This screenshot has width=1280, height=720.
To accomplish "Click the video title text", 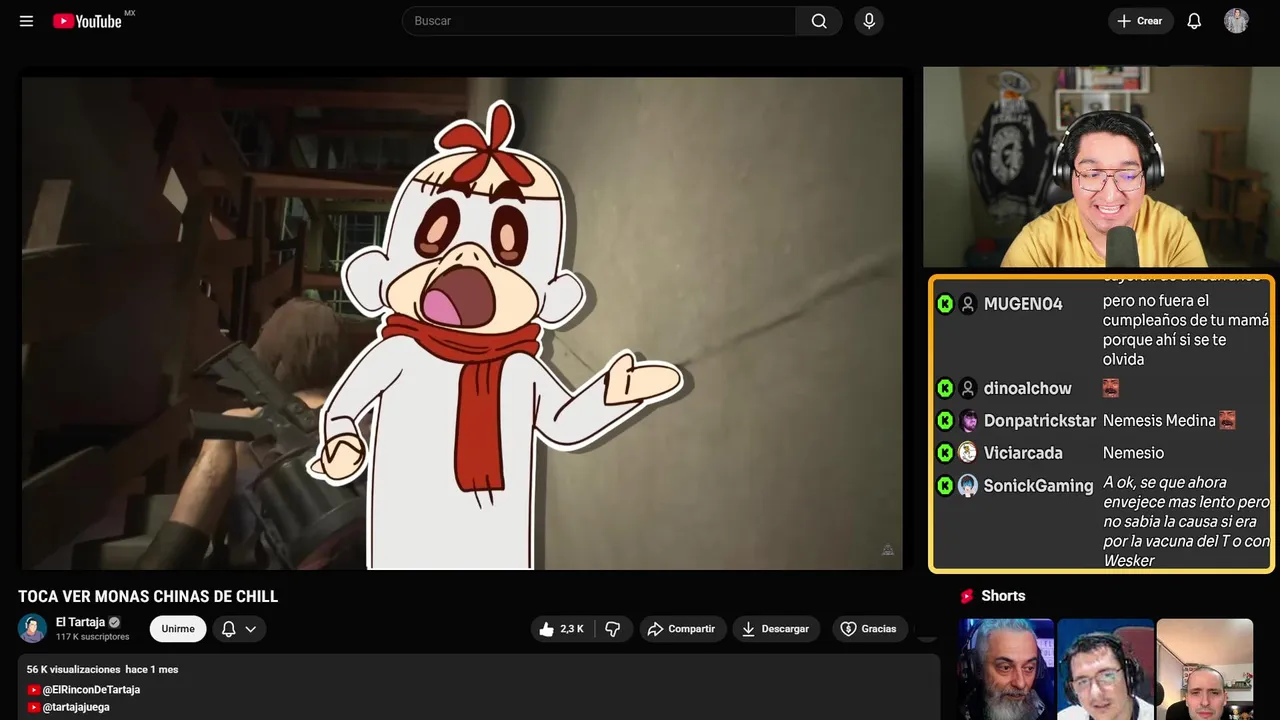I will [x=148, y=597].
